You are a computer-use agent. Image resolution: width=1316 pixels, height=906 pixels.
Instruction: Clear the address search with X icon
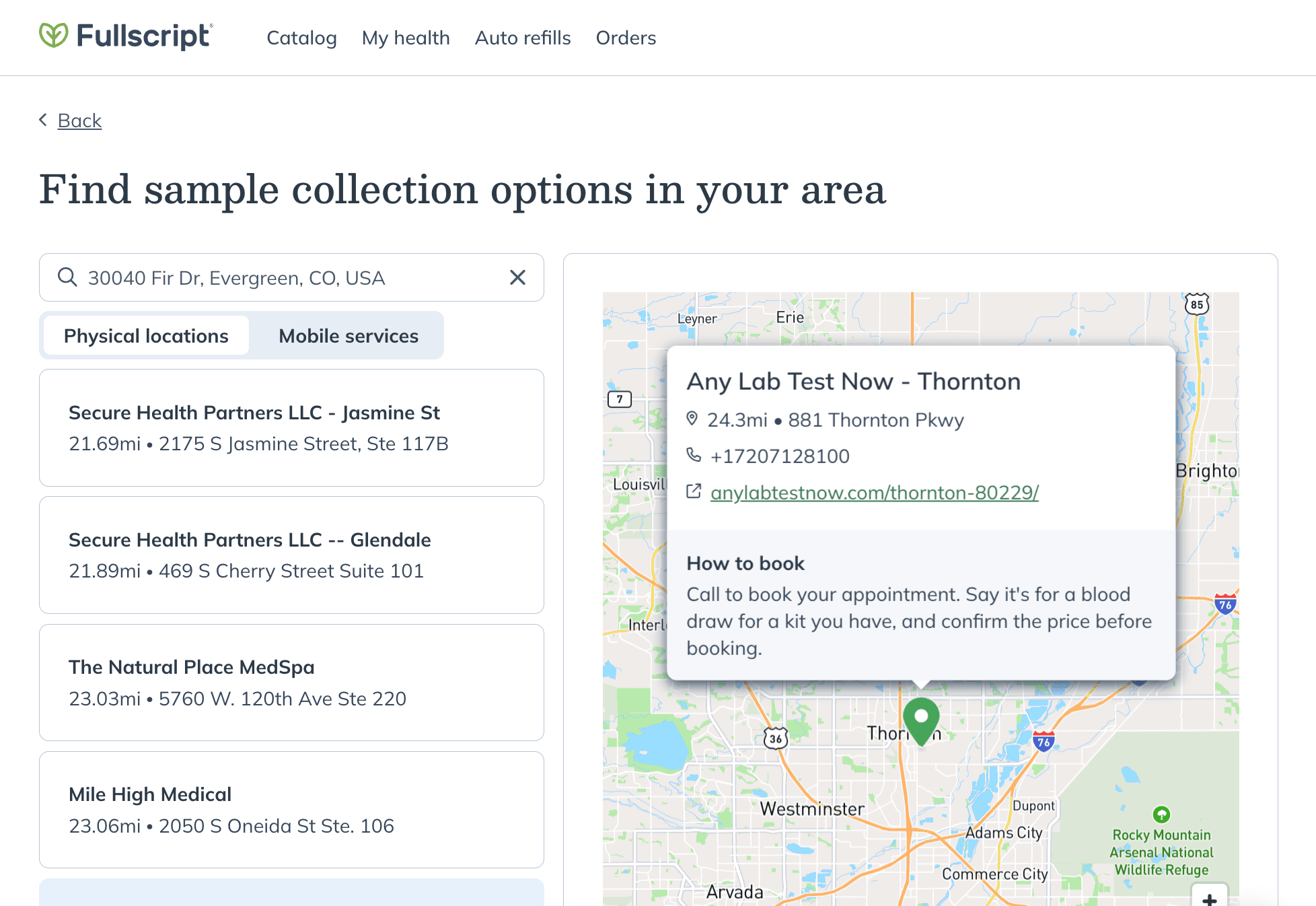click(x=517, y=277)
